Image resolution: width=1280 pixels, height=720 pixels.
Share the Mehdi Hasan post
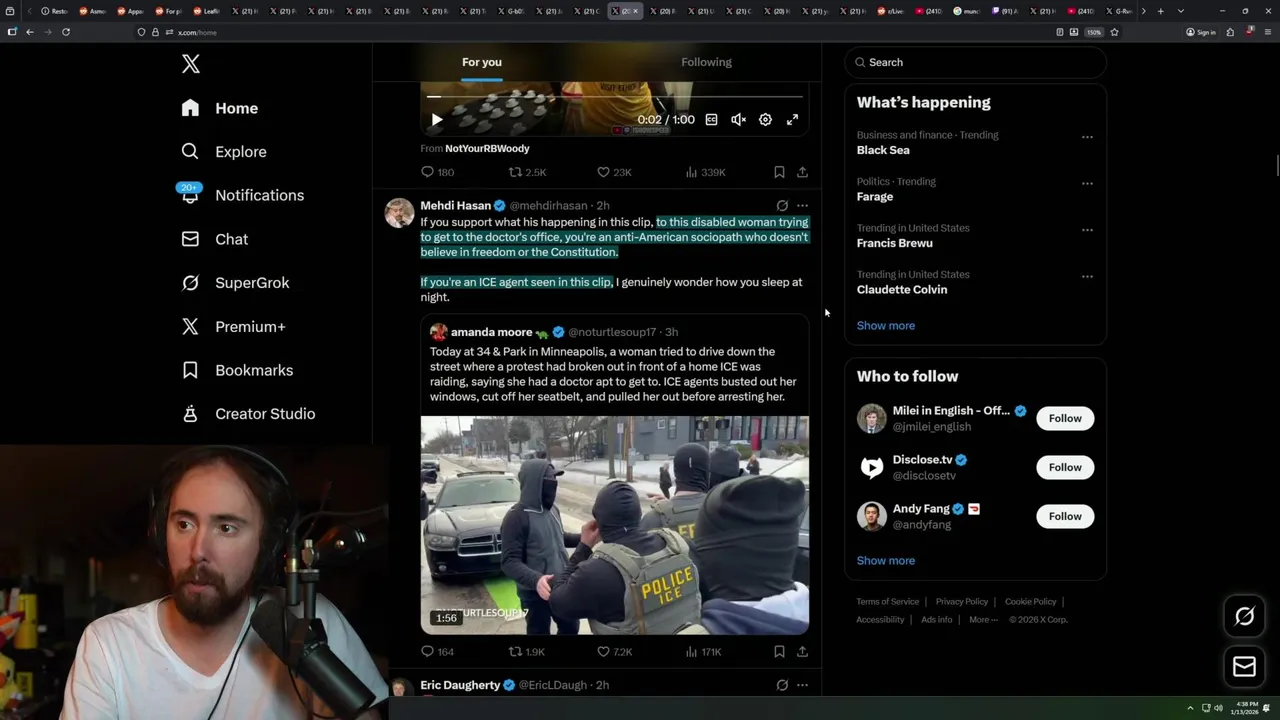coord(802,652)
